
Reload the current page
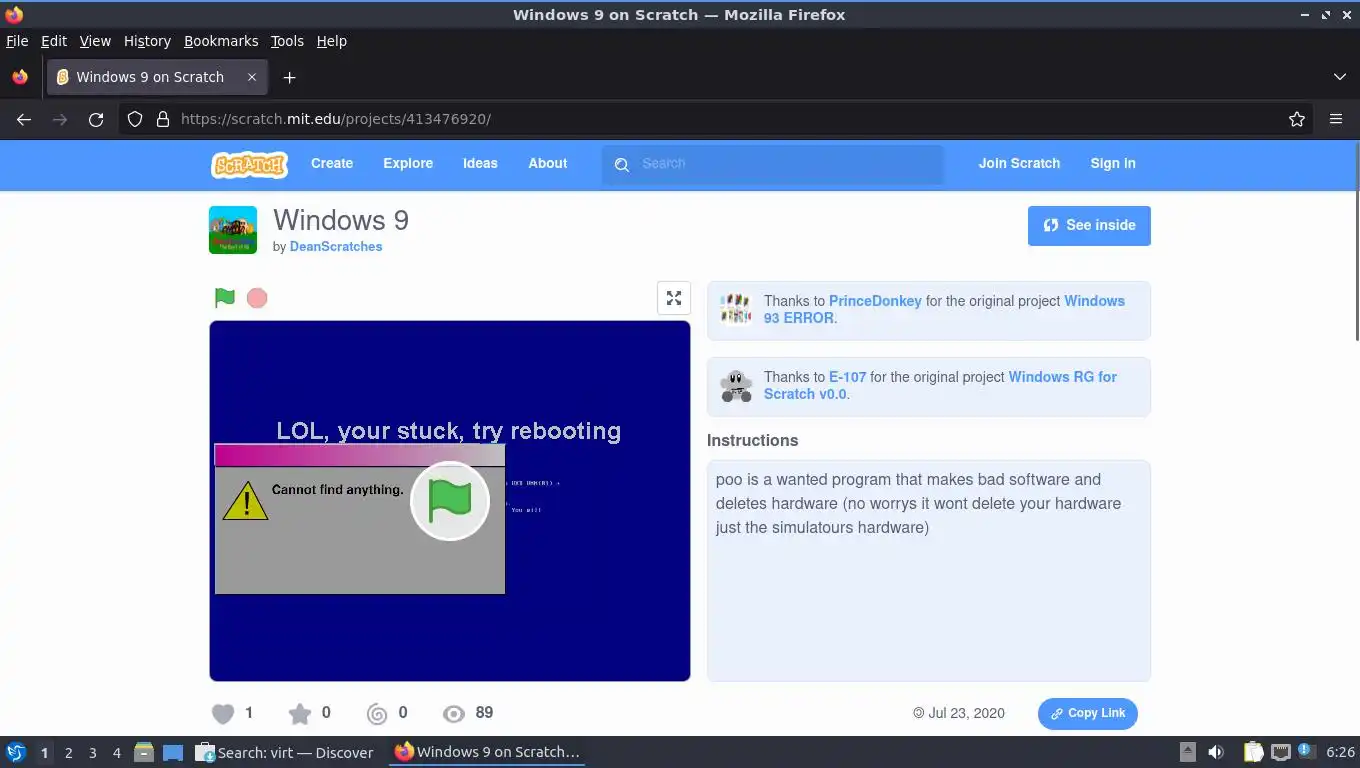(96, 119)
